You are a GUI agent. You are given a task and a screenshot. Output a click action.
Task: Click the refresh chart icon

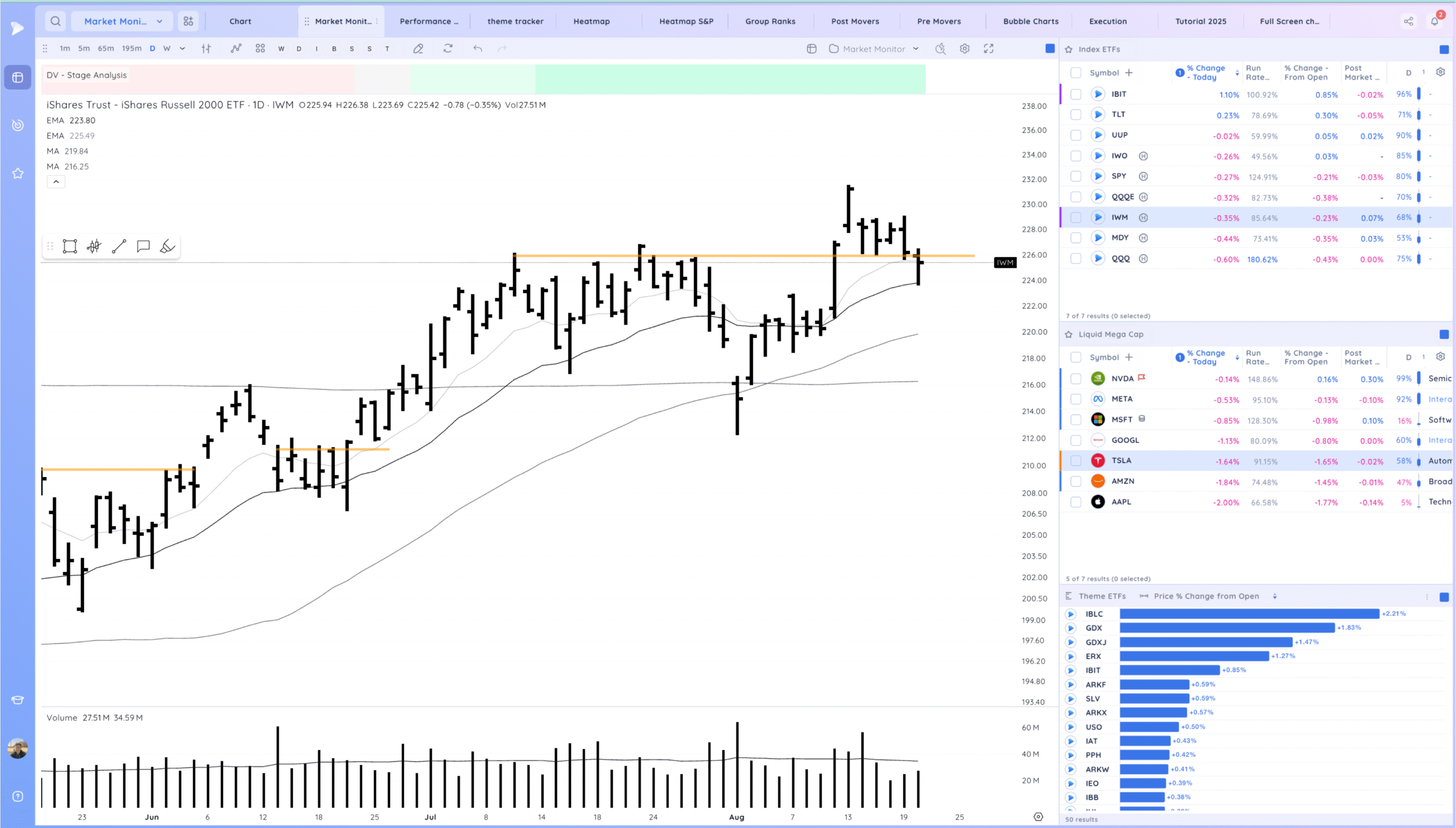448,49
